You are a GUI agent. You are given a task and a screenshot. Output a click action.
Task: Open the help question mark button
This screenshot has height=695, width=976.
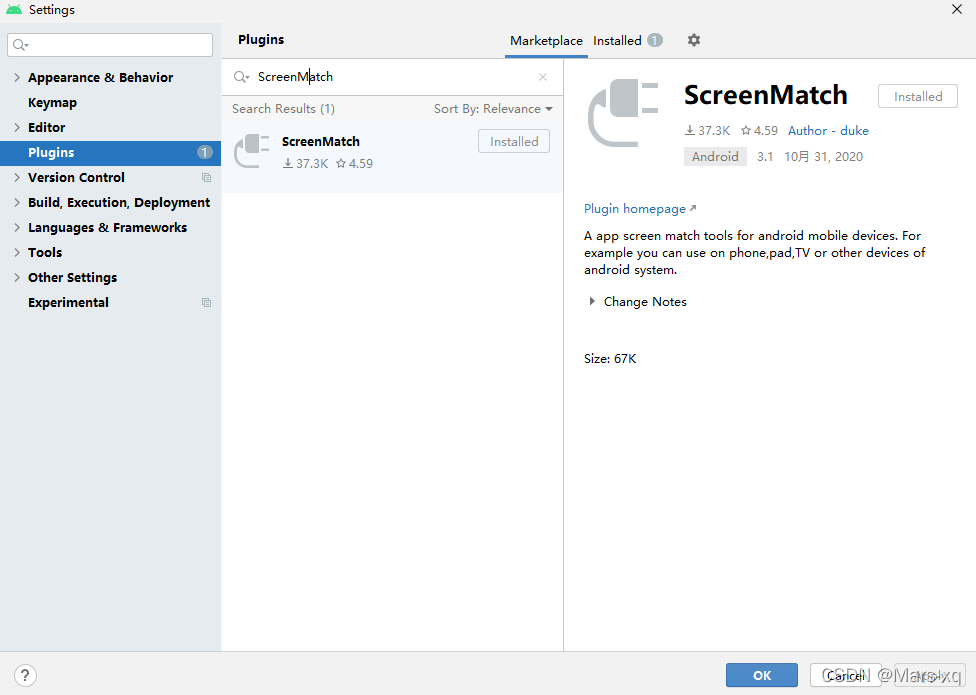(x=25, y=675)
